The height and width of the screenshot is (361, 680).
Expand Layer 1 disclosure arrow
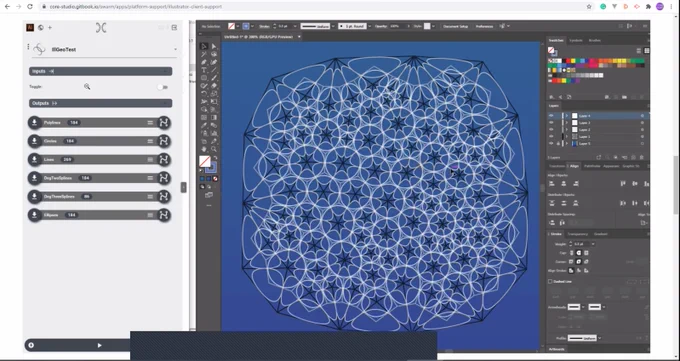pos(566,137)
